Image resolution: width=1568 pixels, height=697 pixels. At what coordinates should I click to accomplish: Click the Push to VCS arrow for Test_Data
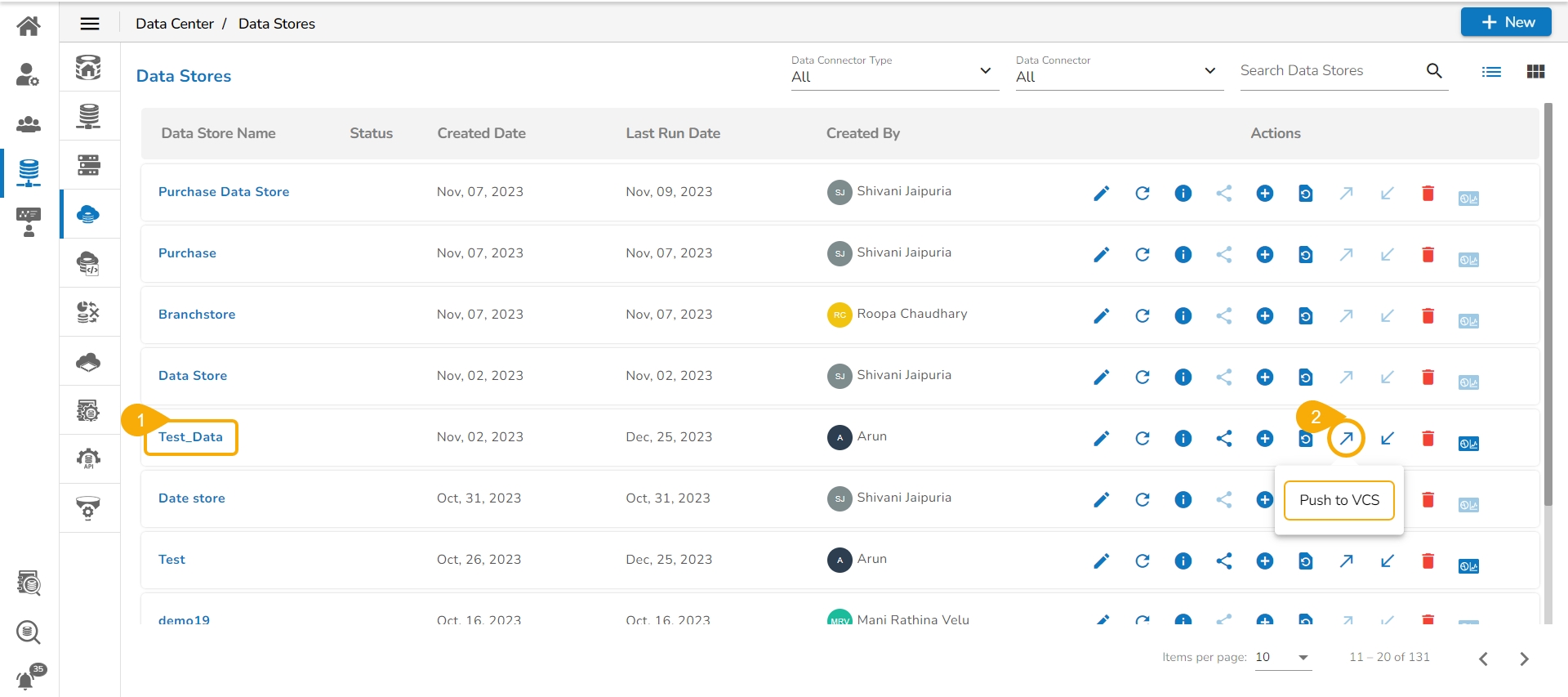click(x=1346, y=439)
